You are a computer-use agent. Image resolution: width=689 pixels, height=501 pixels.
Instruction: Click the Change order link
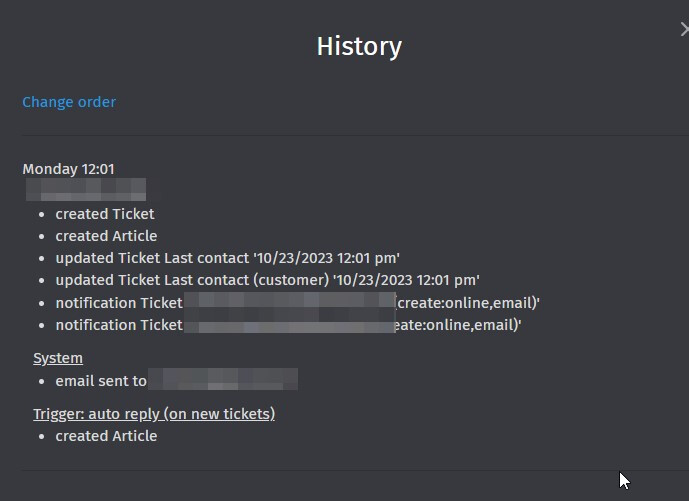pyautogui.click(x=69, y=102)
